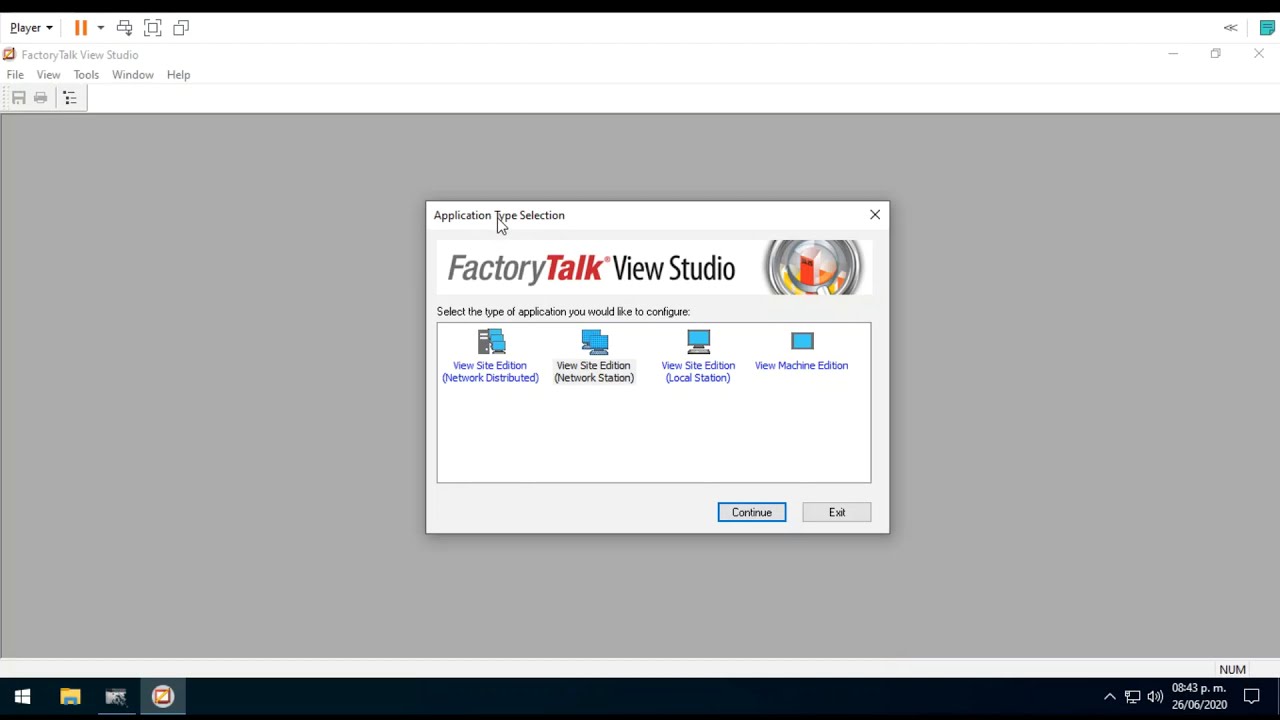Click the Exit button
The width and height of the screenshot is (1280, 720).
click(x=837, y=512)
